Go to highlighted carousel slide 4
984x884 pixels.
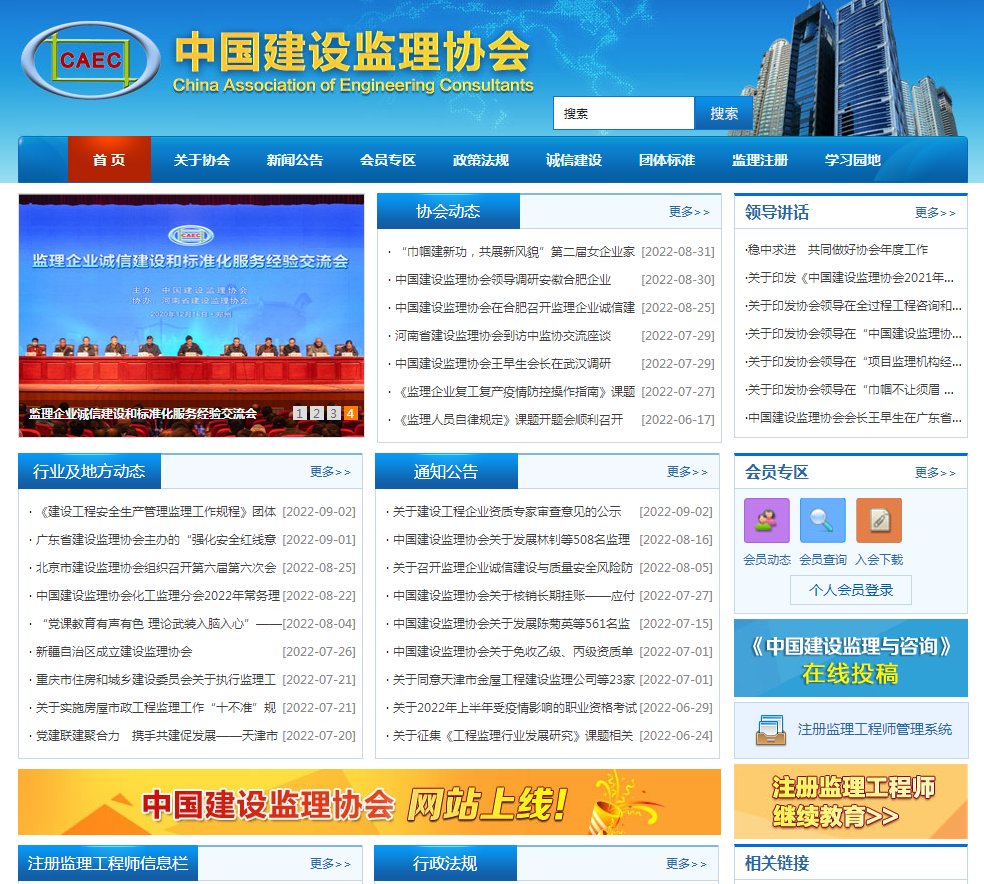(x=350, y=413)
